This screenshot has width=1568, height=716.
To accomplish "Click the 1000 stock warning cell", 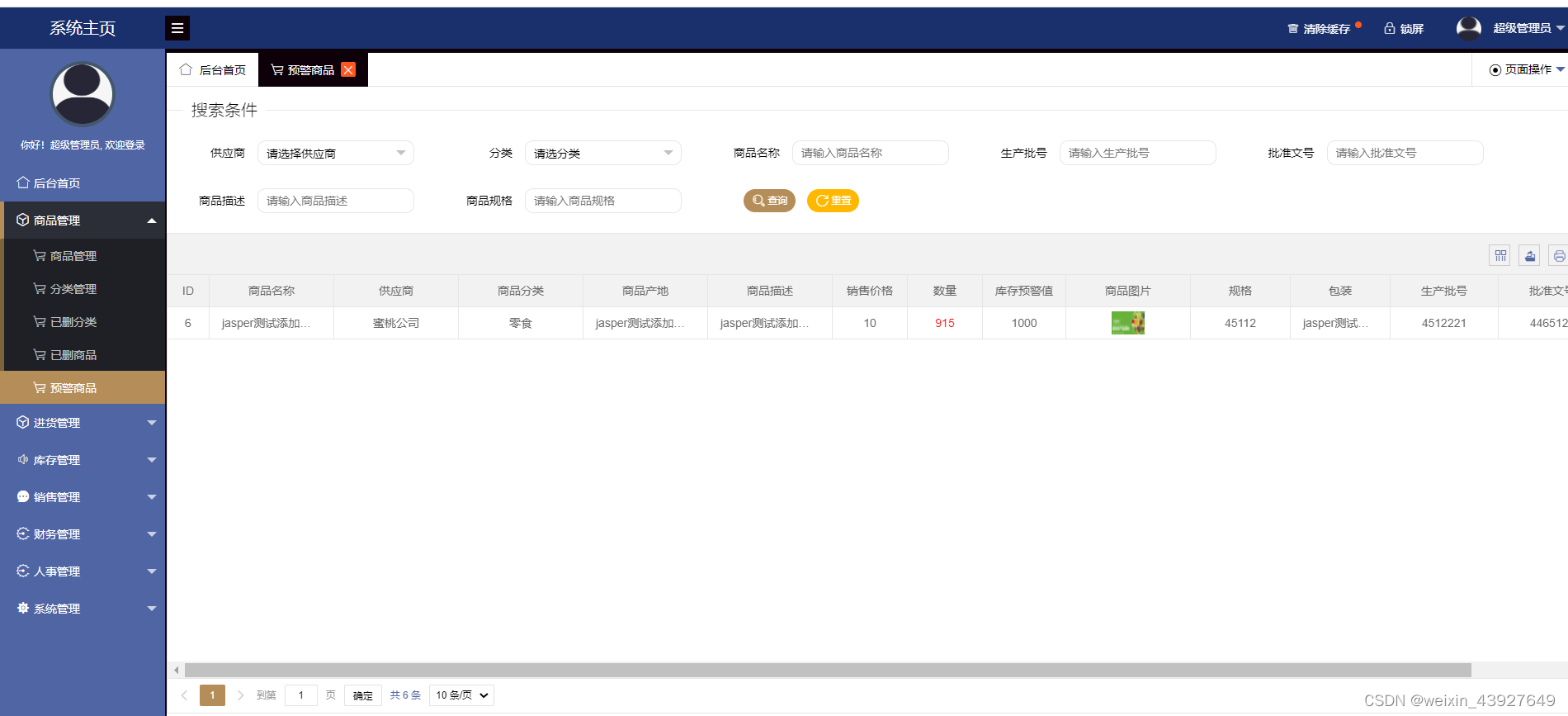I will tap(1024, 323).
